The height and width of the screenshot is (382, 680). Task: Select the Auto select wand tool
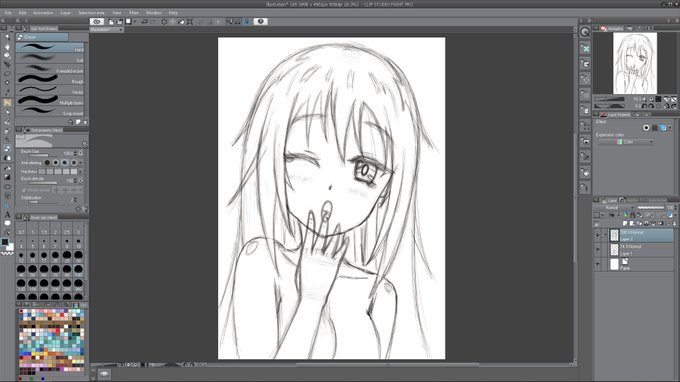click(x=7, y=83)
